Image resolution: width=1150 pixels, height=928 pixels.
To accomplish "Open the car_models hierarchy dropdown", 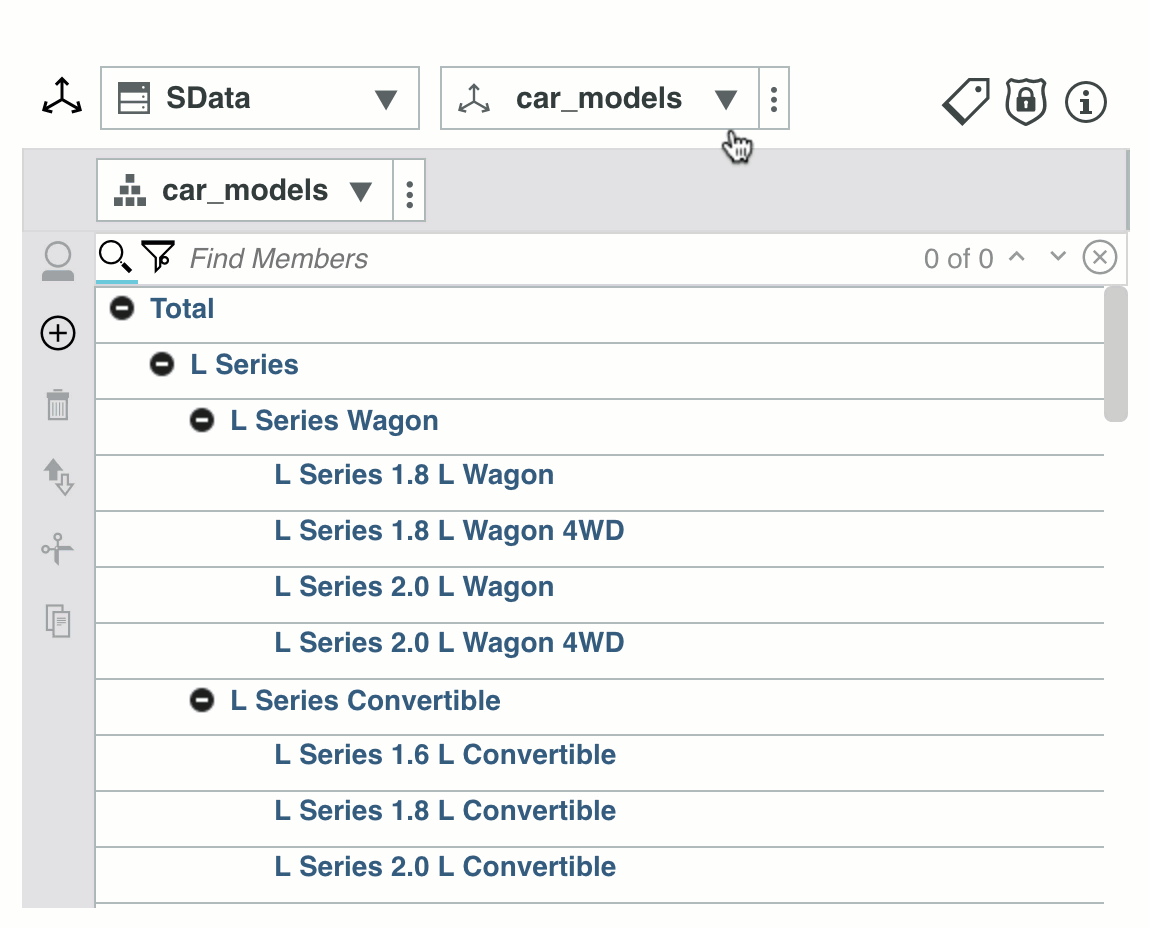I will (244, 191).
